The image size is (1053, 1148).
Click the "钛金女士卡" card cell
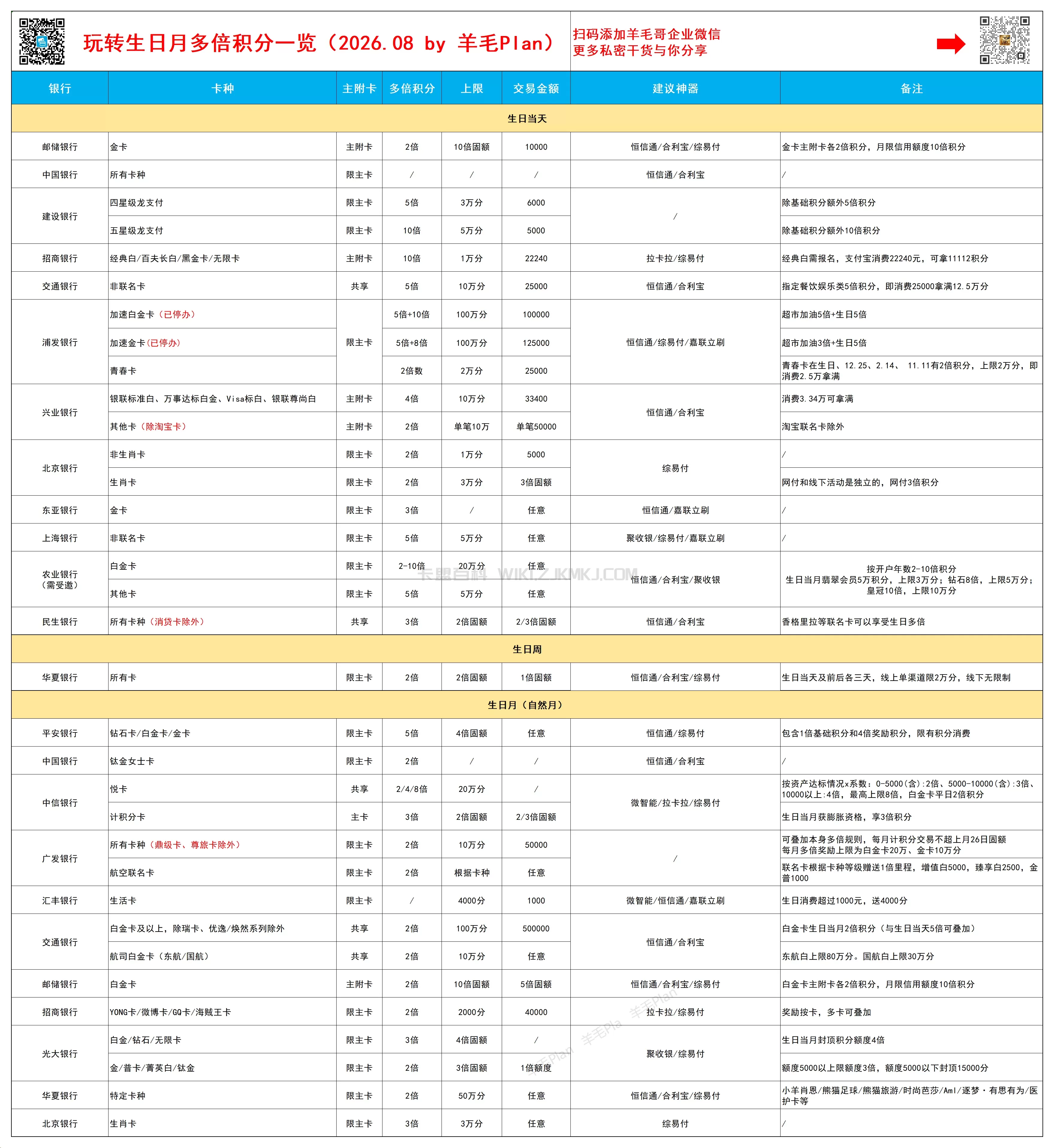coord(222,761)
